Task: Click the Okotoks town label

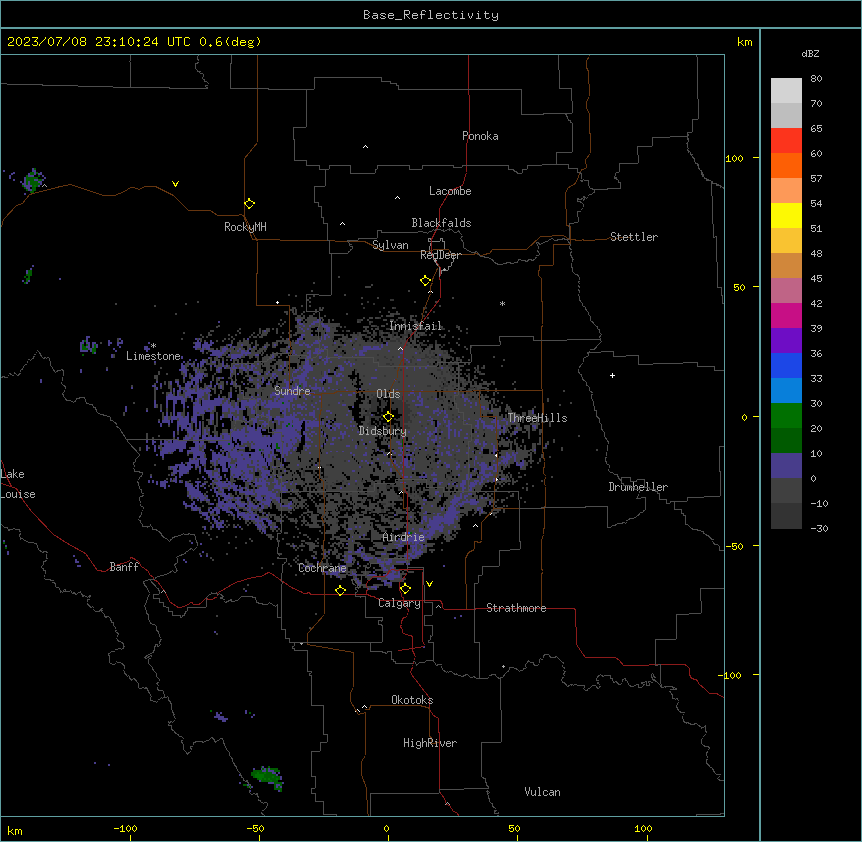Action: coord(412,700)
